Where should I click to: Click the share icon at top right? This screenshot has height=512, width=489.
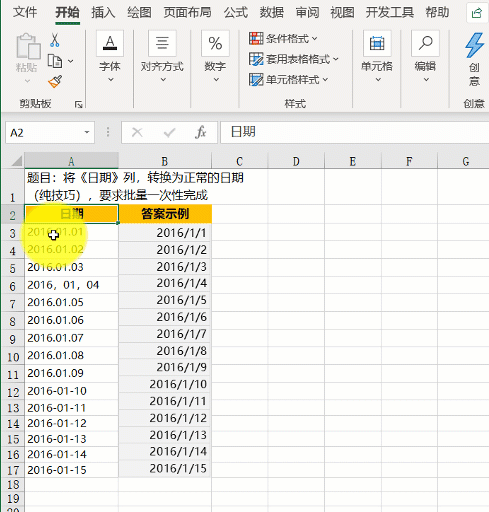477,13
